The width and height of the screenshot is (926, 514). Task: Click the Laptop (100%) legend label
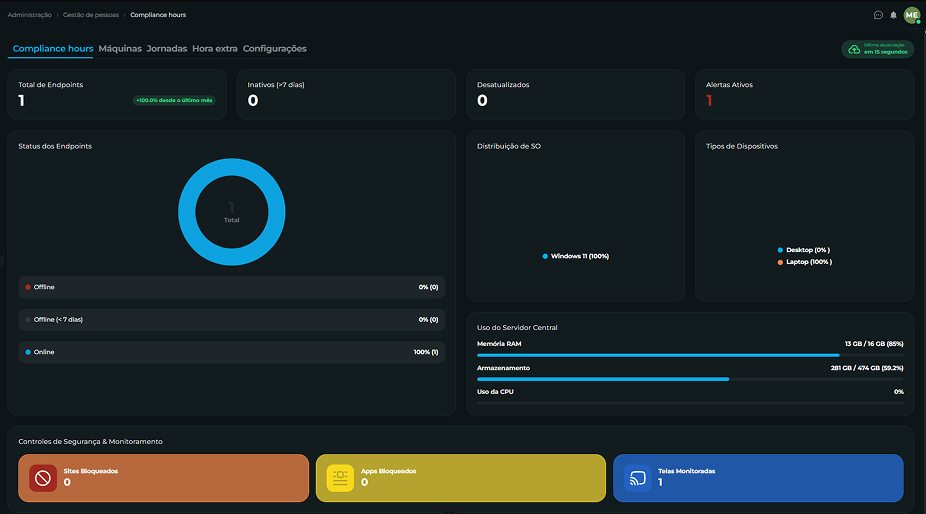point(809,262)
